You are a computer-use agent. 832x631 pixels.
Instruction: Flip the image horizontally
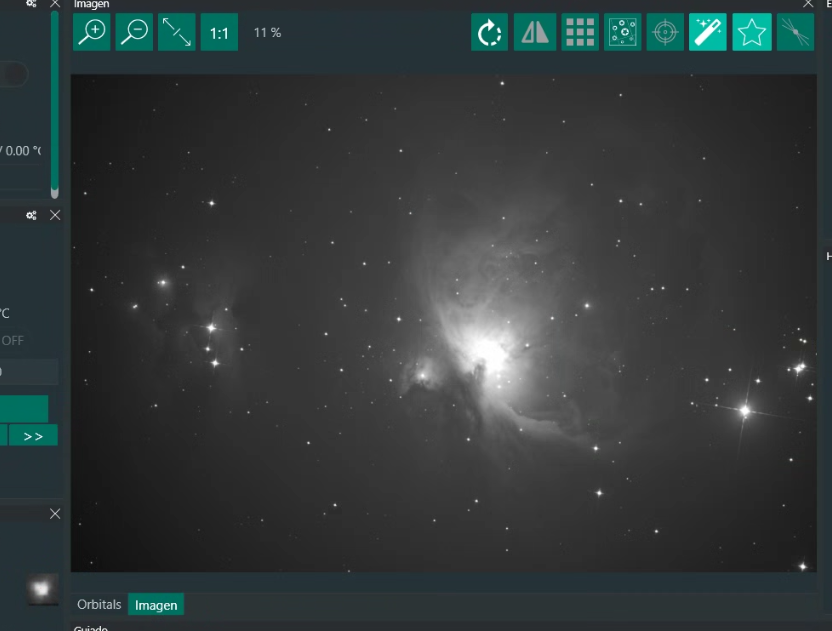coord(535,32)
